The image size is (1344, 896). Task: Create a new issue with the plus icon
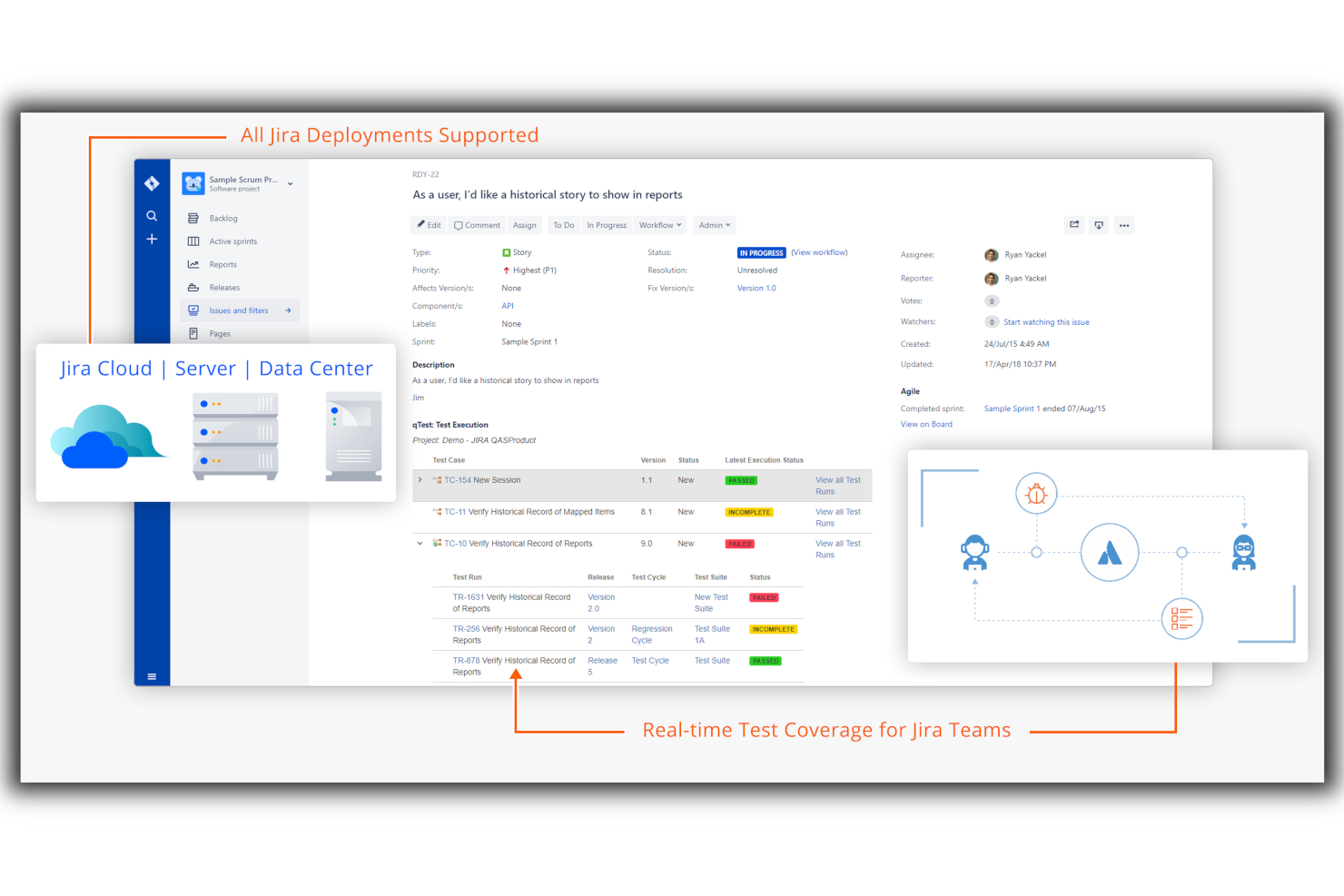point(152,239)
